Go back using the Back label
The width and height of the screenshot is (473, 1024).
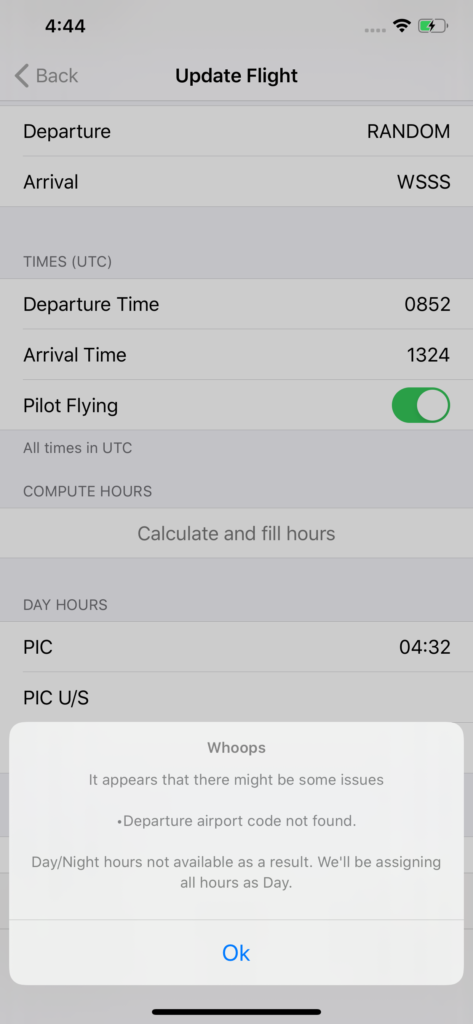click(x=57, y=76)
